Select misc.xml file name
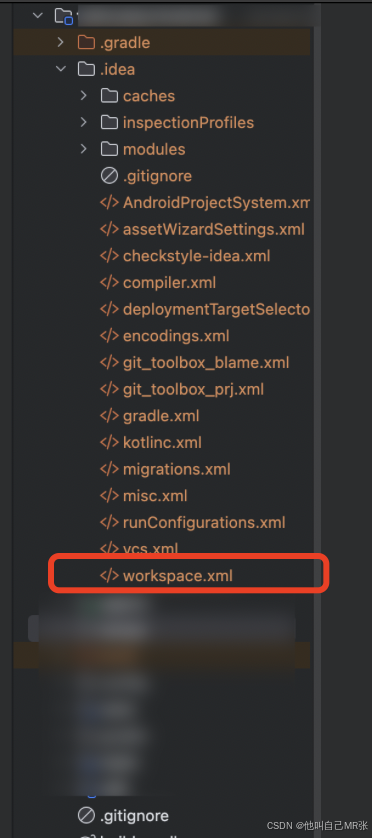Image resolution: width=372 pixels, height=838 pixels. pyautogui.click(x=155, y=496)
